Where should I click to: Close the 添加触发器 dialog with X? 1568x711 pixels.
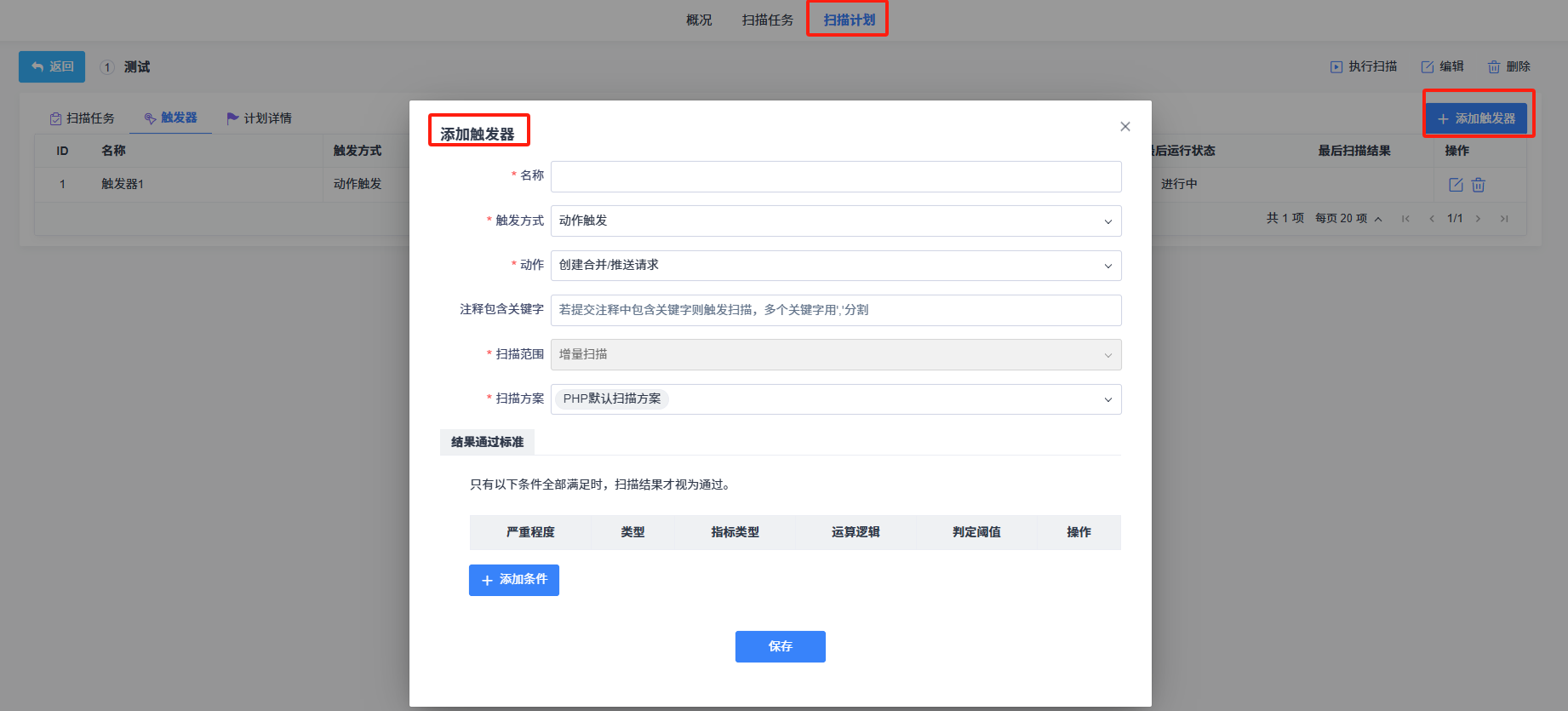click(x=1124, y=127)
